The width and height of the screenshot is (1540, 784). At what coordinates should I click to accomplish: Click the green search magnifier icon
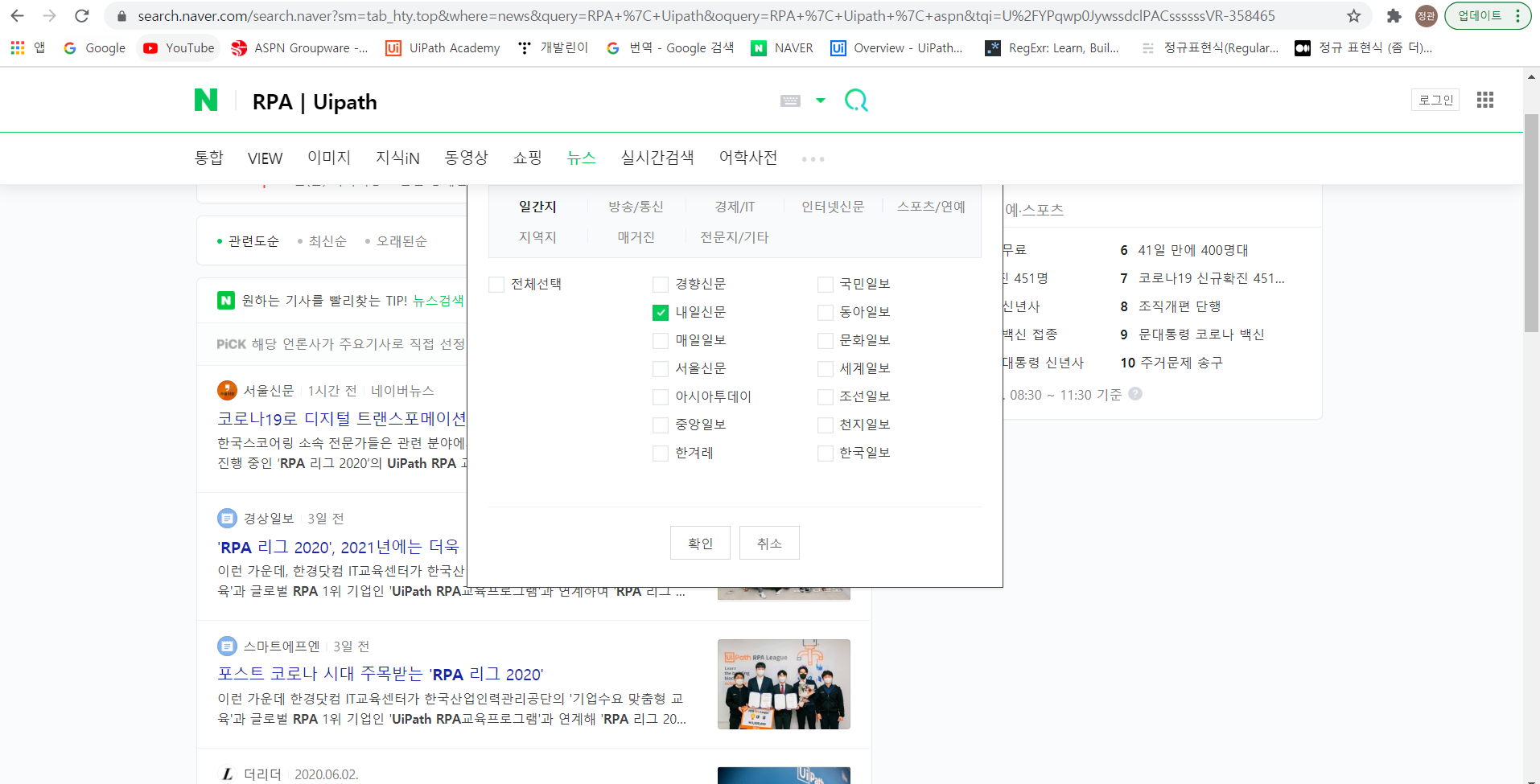[856, 101]
